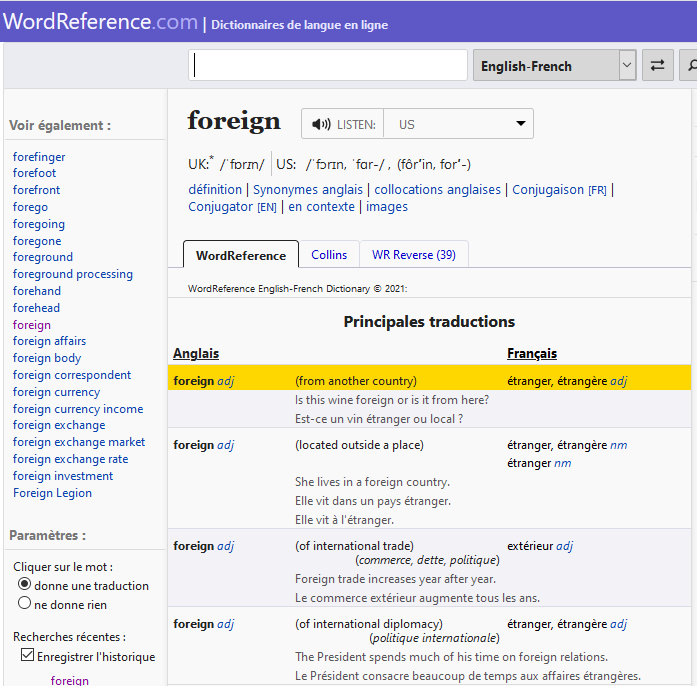This screenshot has width=697, height=686.
Task: Open the WR Reverse (39) tab
Action: tap(413, 255)
